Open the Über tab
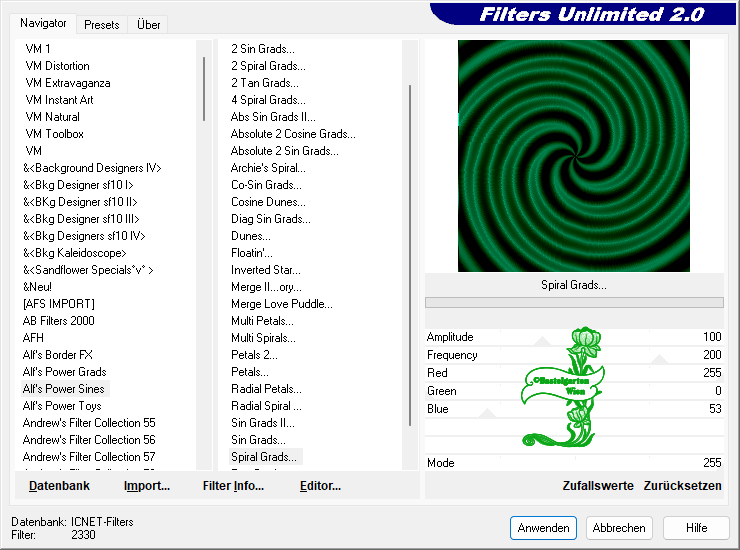 149,24
